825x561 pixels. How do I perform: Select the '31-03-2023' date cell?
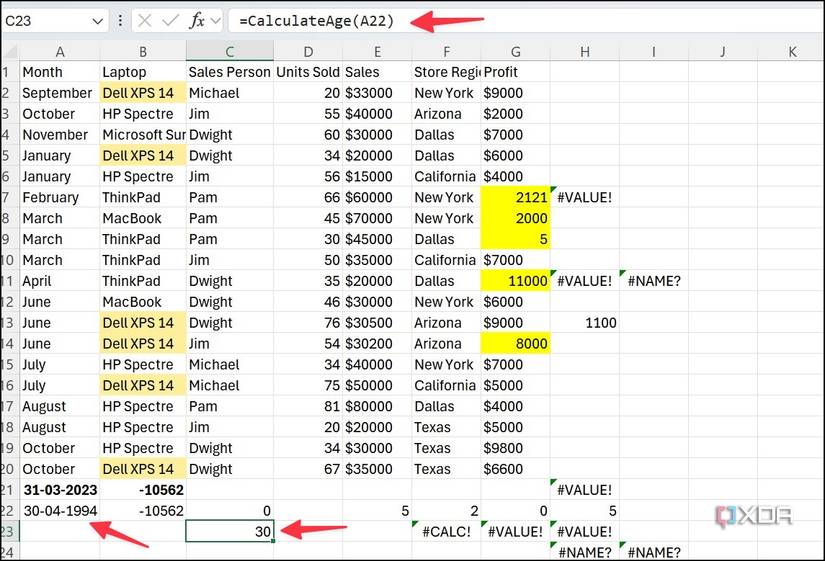(x=60, y=490)
